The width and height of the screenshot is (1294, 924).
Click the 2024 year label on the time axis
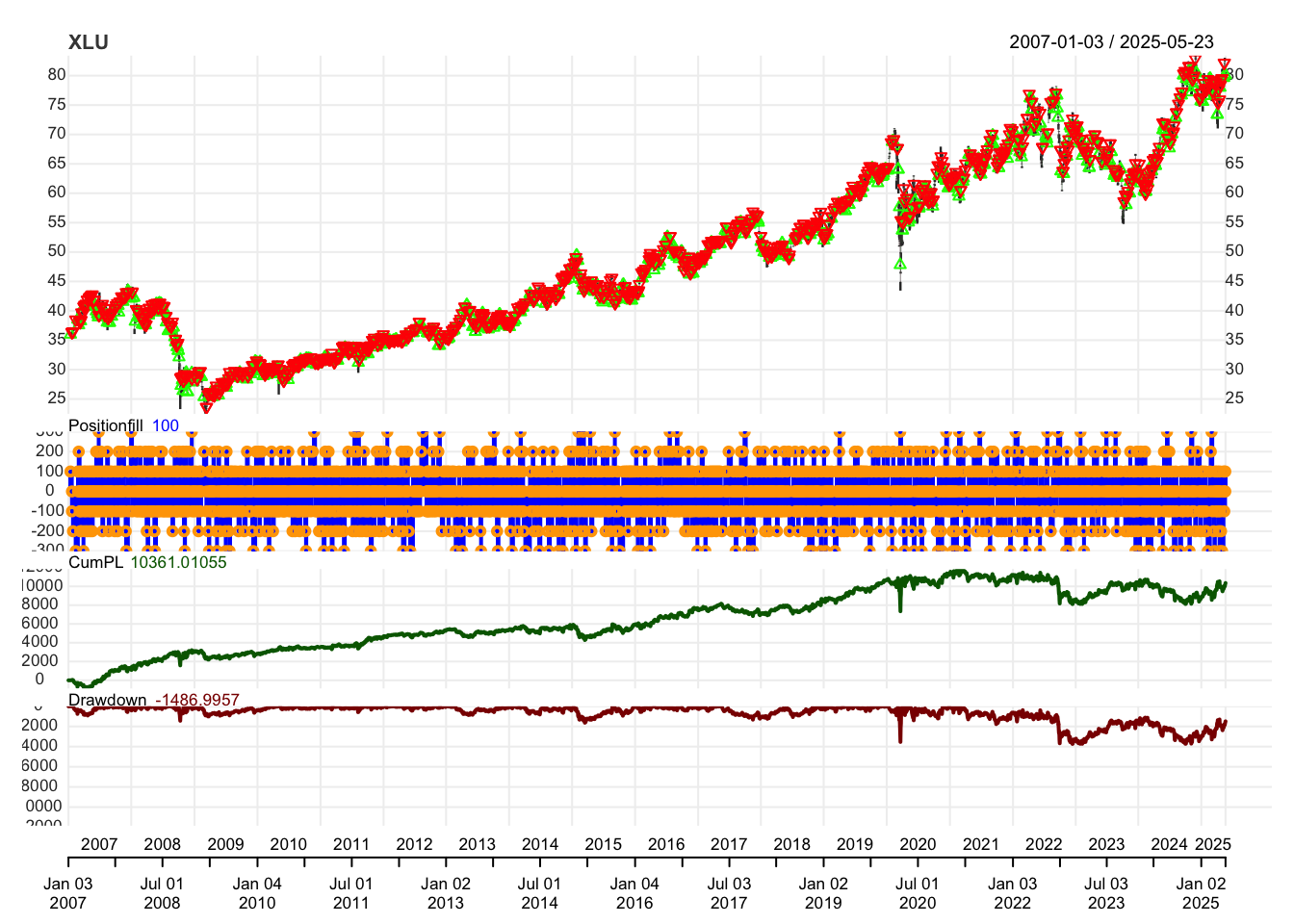click(x=1169, y=844)
